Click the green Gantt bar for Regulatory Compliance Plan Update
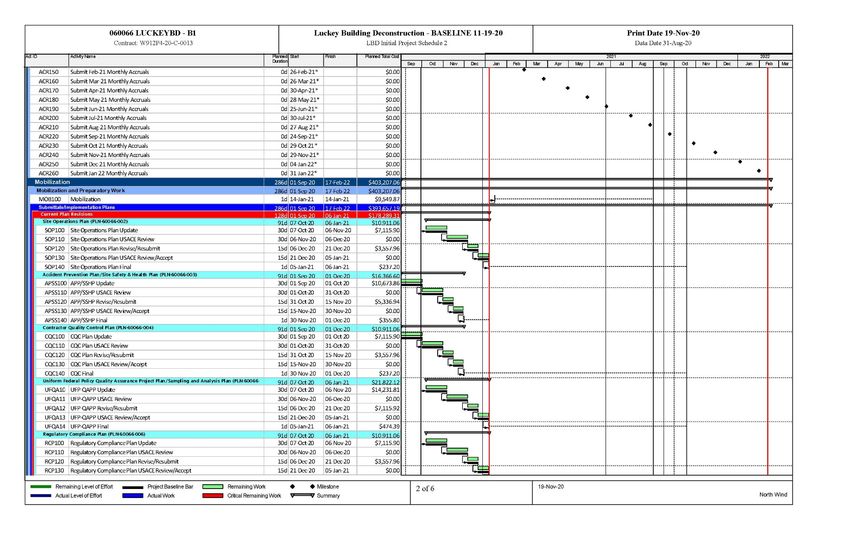This screenshot has height=550, width=850. 436,441
